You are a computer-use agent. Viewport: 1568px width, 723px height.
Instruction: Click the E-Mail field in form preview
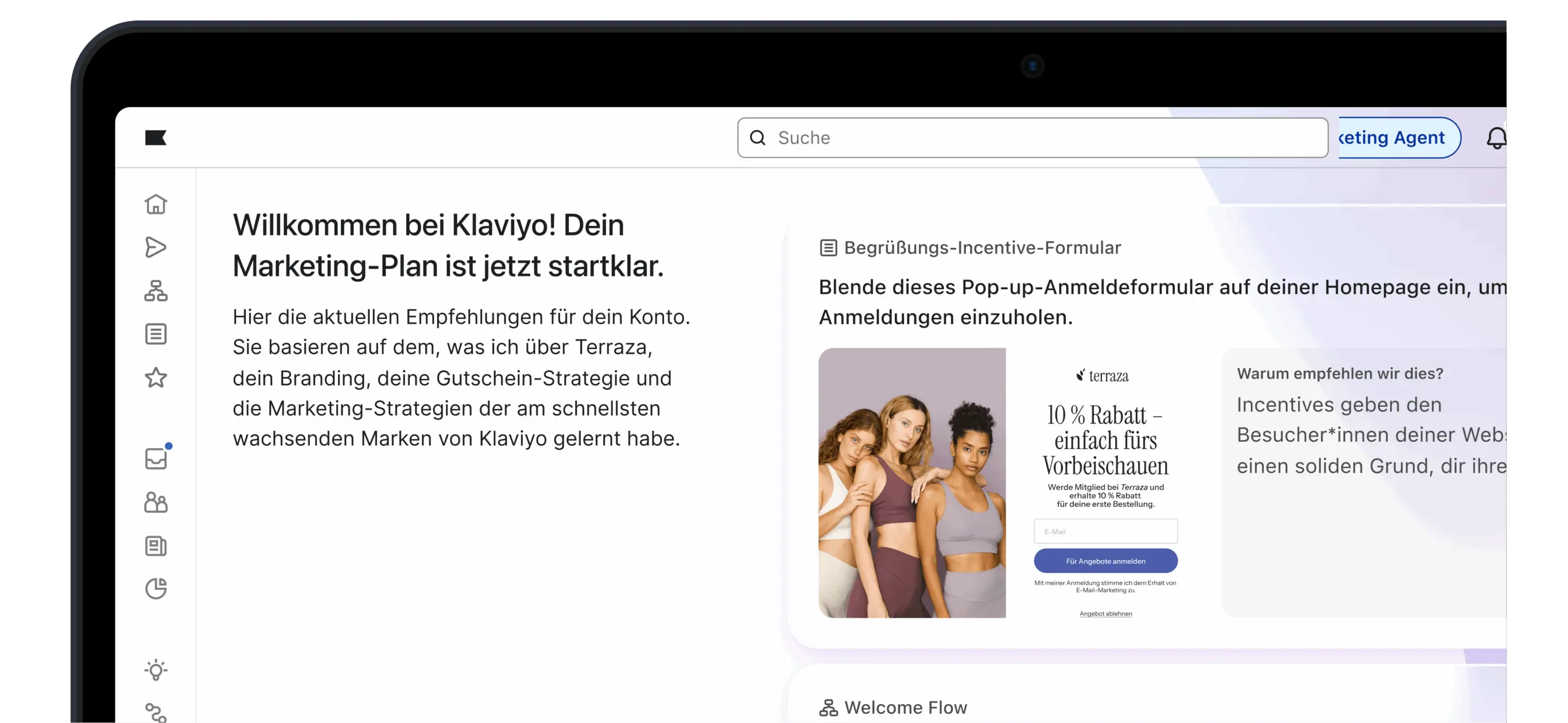[1105, 531]
